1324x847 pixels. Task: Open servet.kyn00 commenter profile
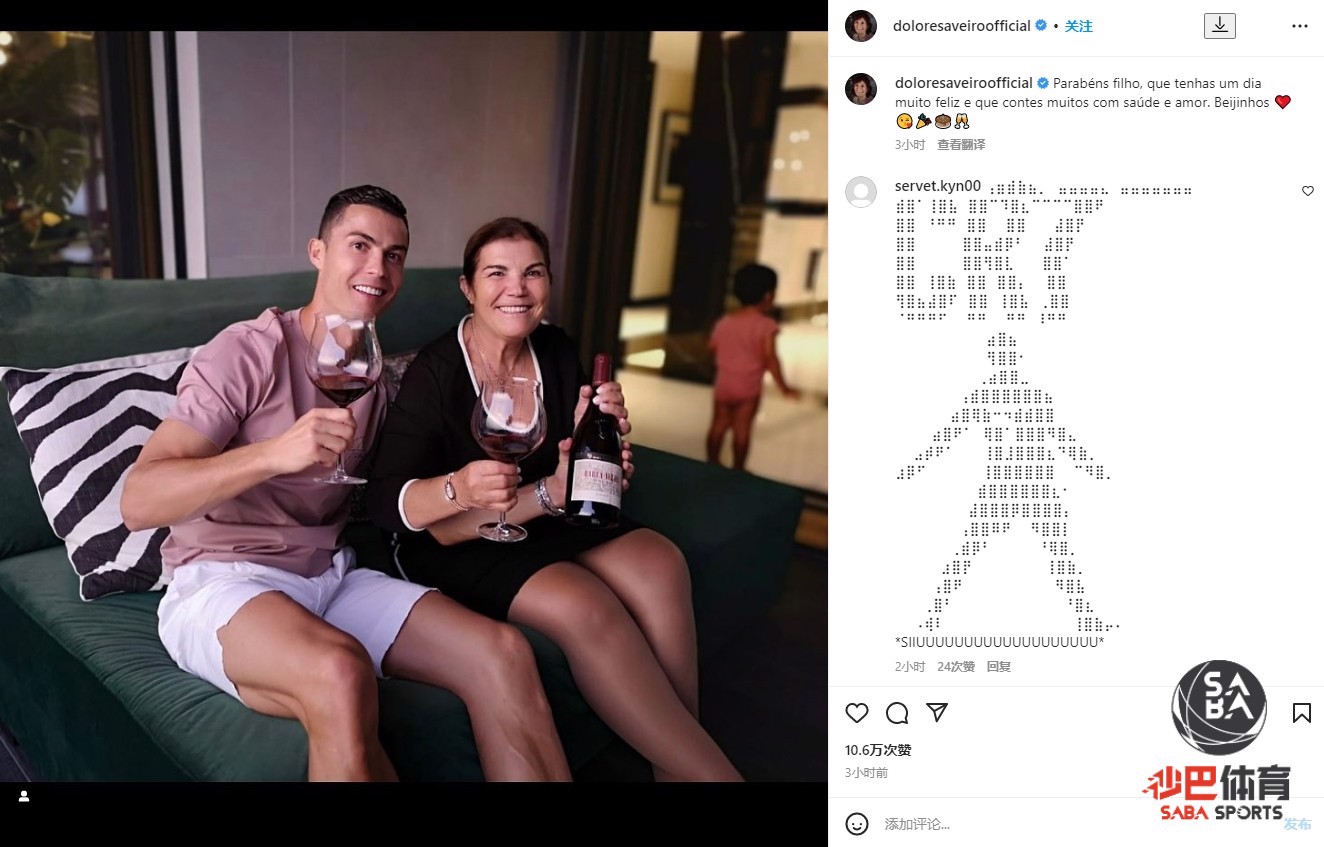pyautogui.click(x=938, y=186)
